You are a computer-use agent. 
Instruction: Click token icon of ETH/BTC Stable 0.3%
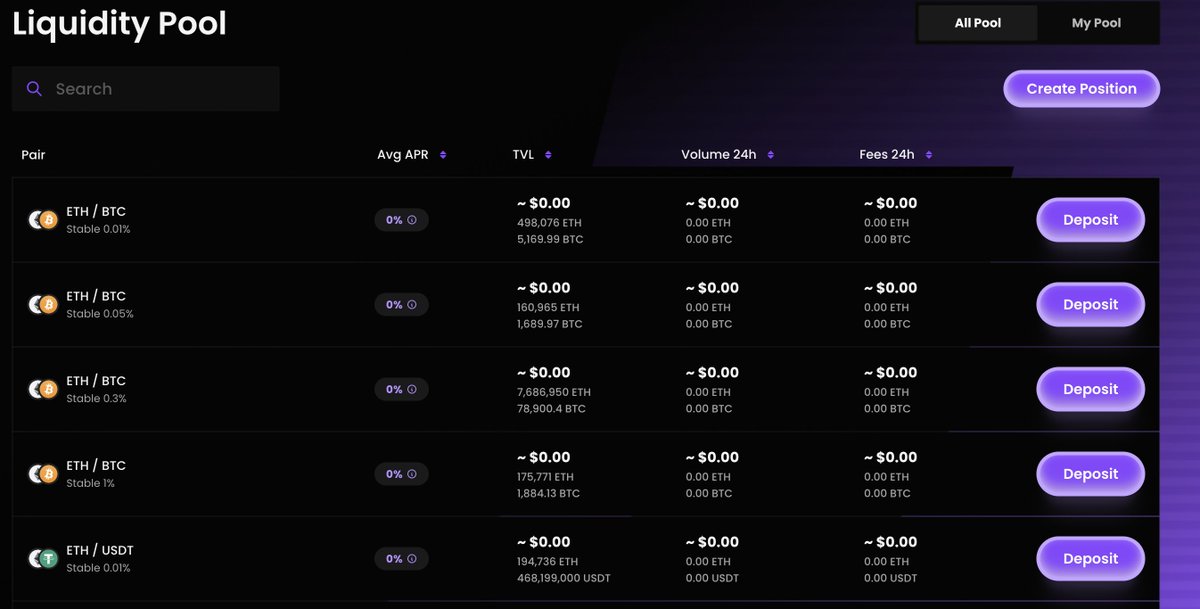click(x=43, y=389)
